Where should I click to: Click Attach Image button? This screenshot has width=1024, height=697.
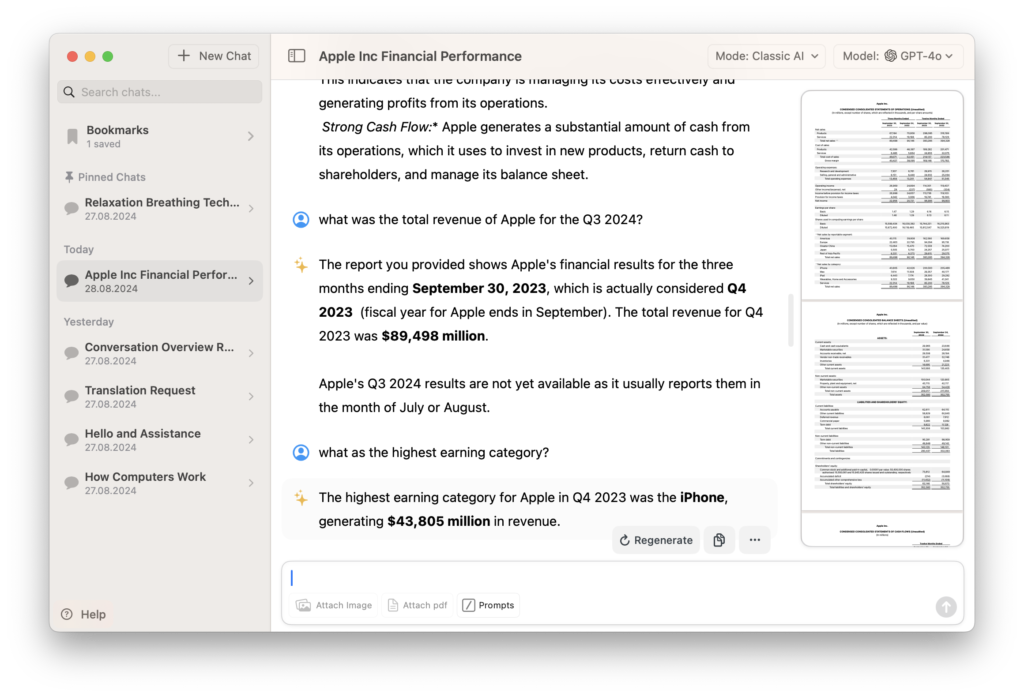coord(334,606)
